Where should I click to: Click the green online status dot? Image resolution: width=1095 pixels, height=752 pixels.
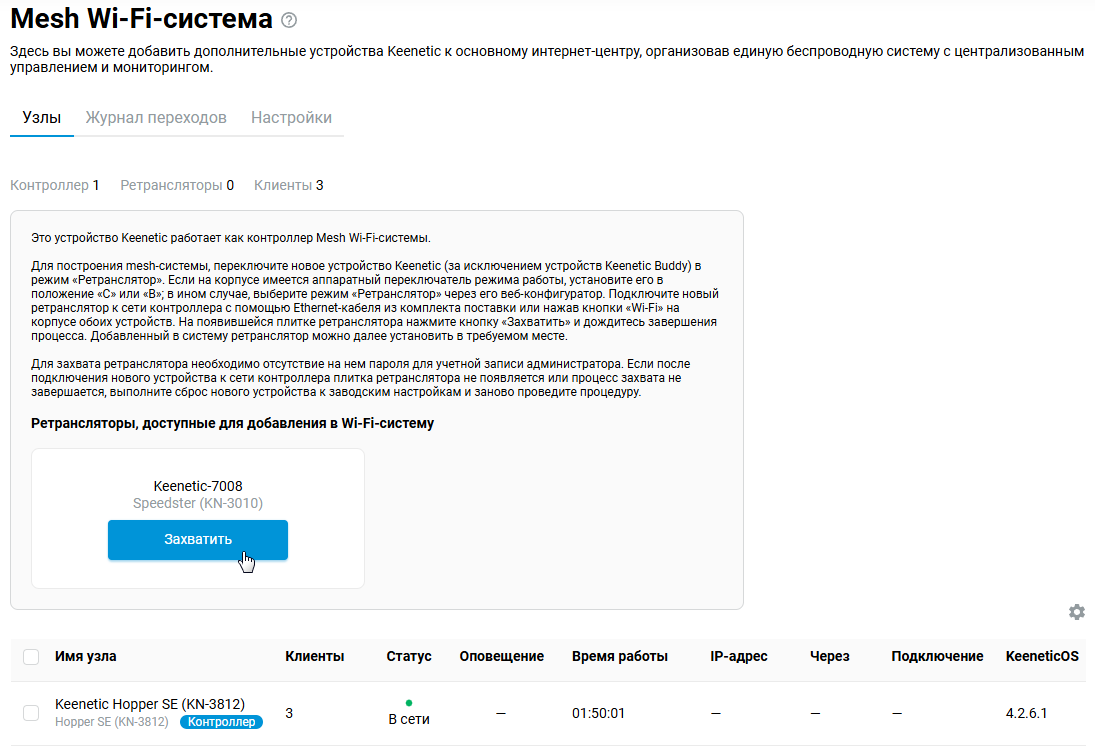pos(409,703)
